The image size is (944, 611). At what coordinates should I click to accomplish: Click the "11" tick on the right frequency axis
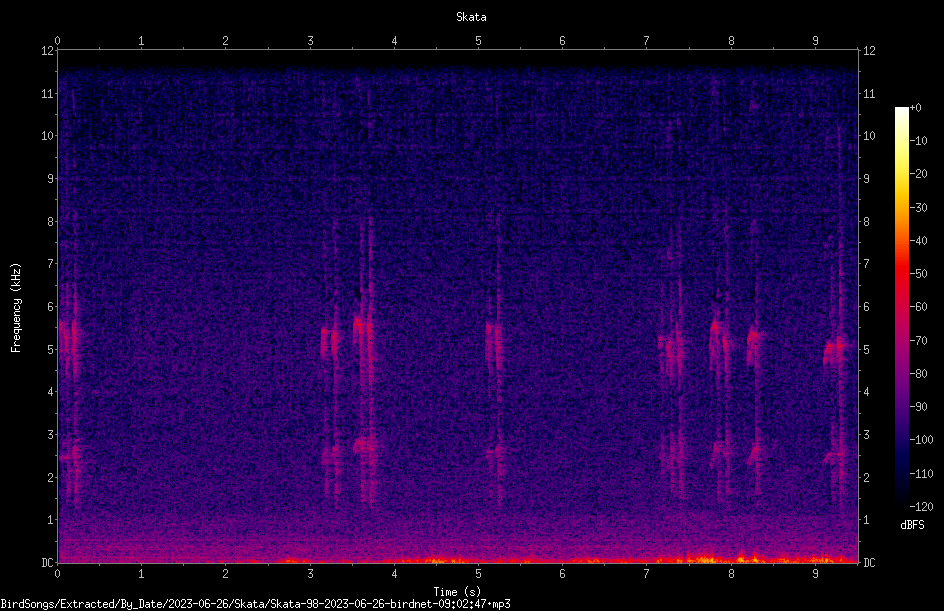[x=869, y=93]
